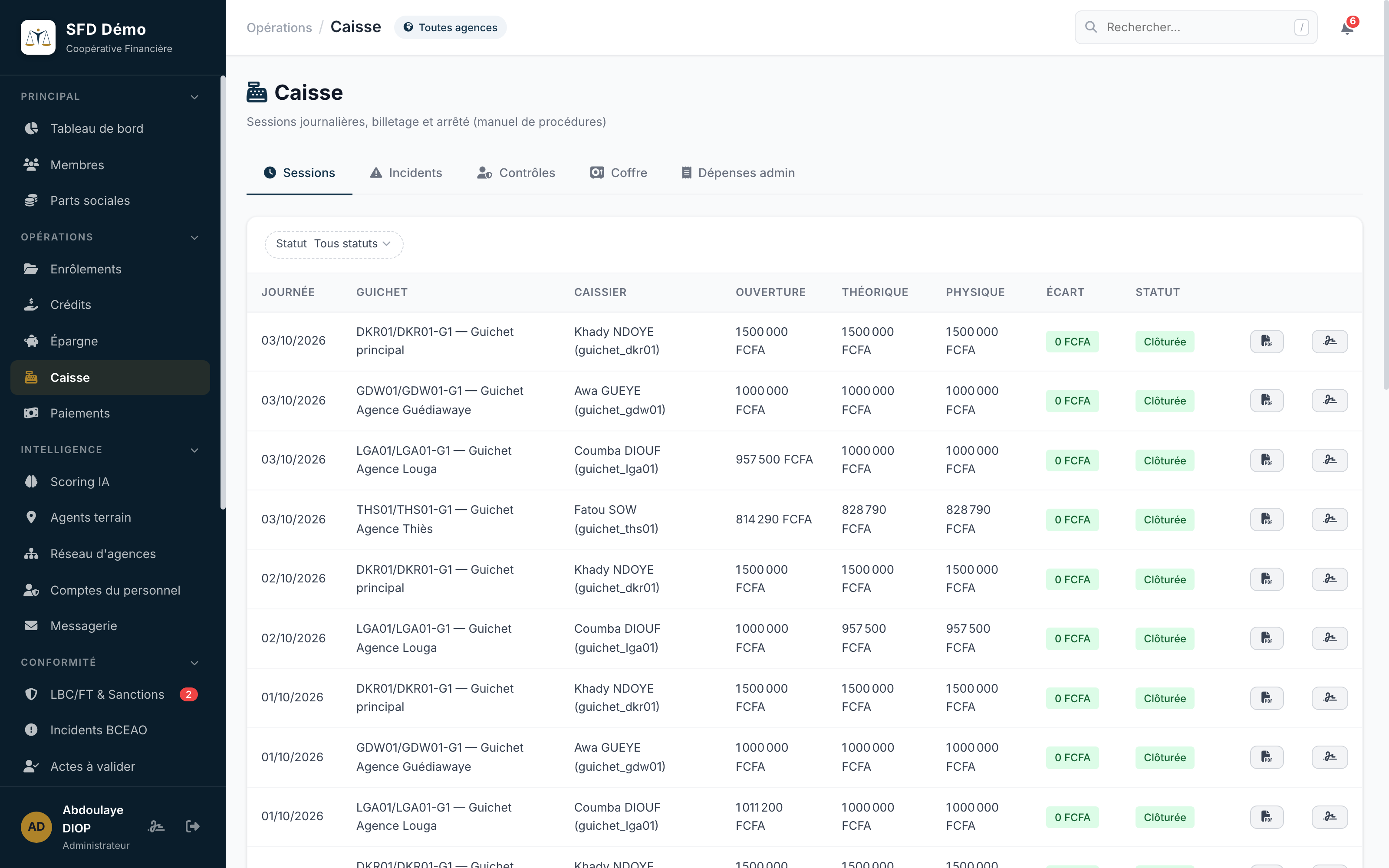Focus the Rechercher search field

click(x=1195, y=27)
